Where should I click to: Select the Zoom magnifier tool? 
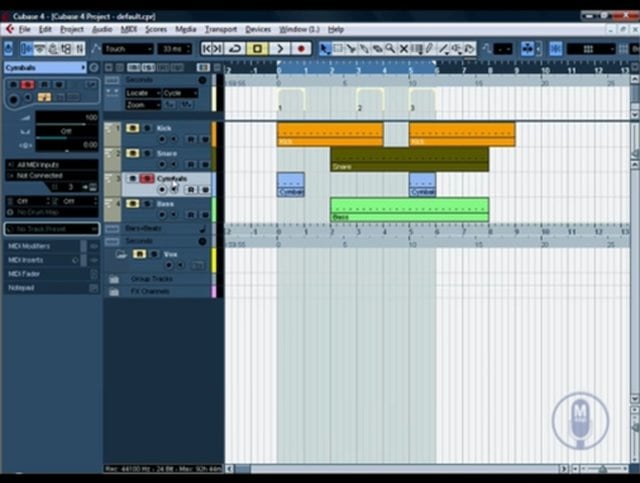(x=390, y=49)
